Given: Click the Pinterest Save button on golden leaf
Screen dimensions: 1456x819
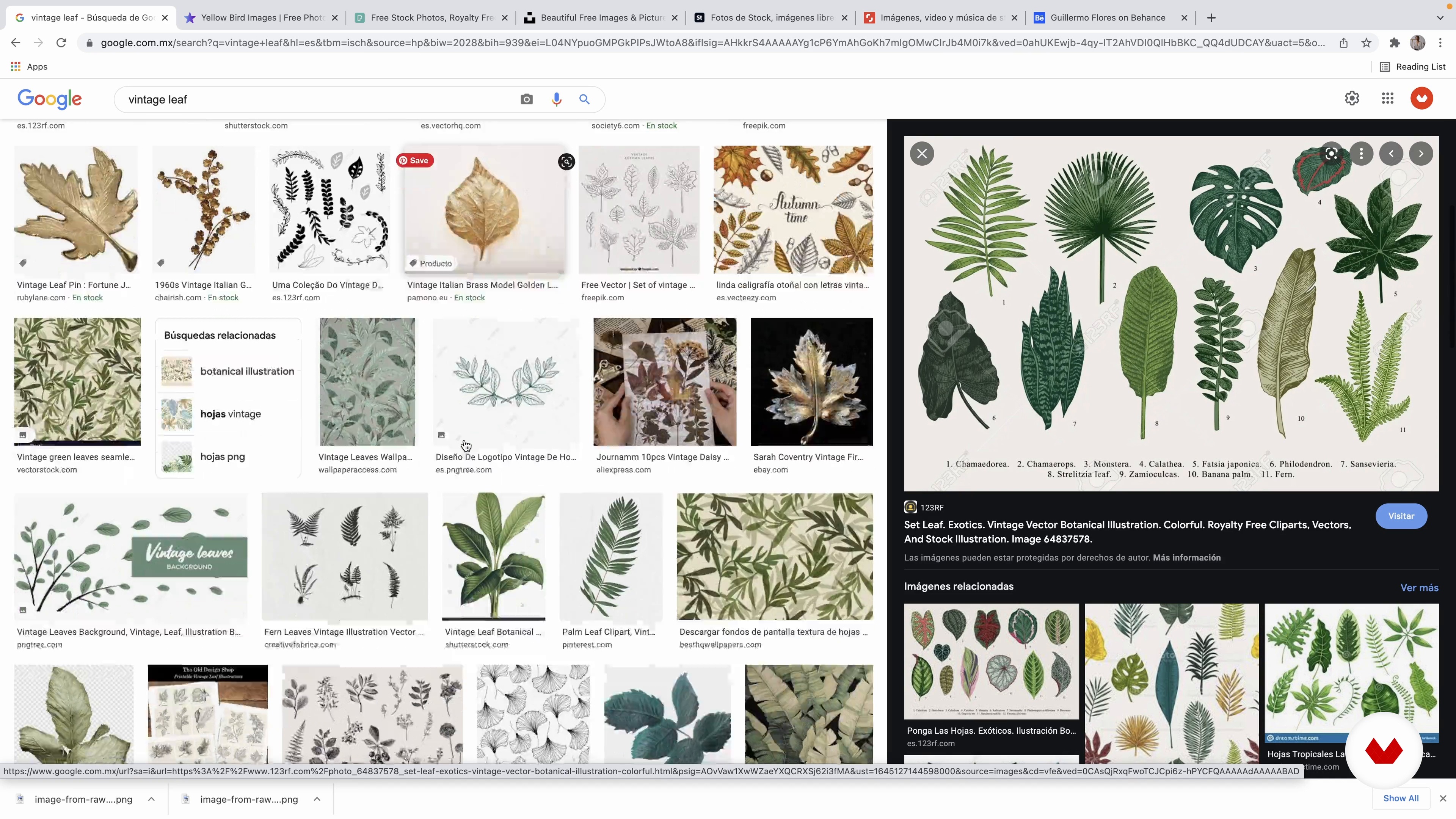Looking at the screenshot, I should (414, 160).
